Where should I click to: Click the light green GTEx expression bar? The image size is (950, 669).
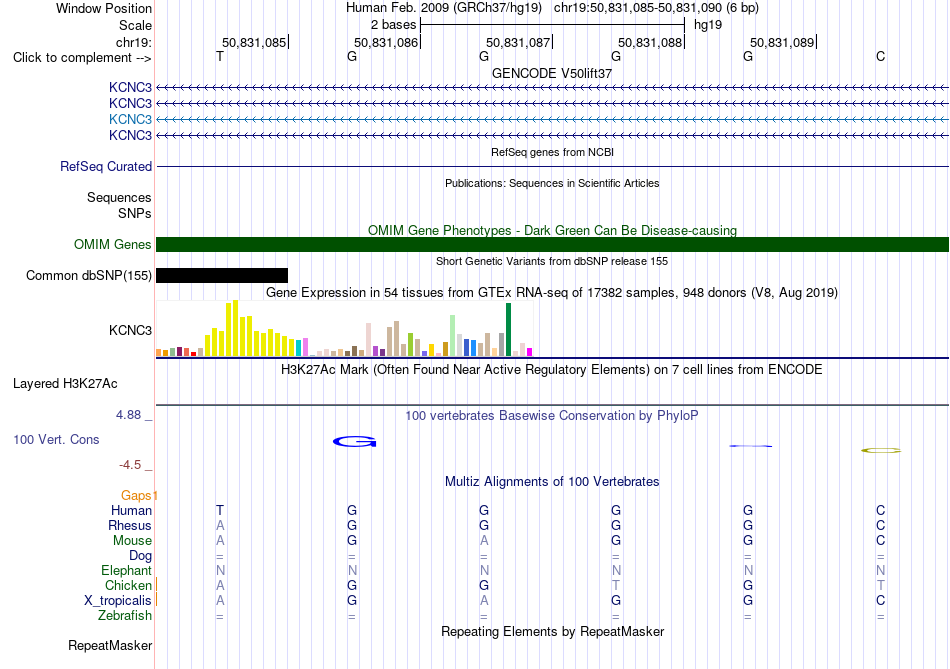click(x=453, y=335)
